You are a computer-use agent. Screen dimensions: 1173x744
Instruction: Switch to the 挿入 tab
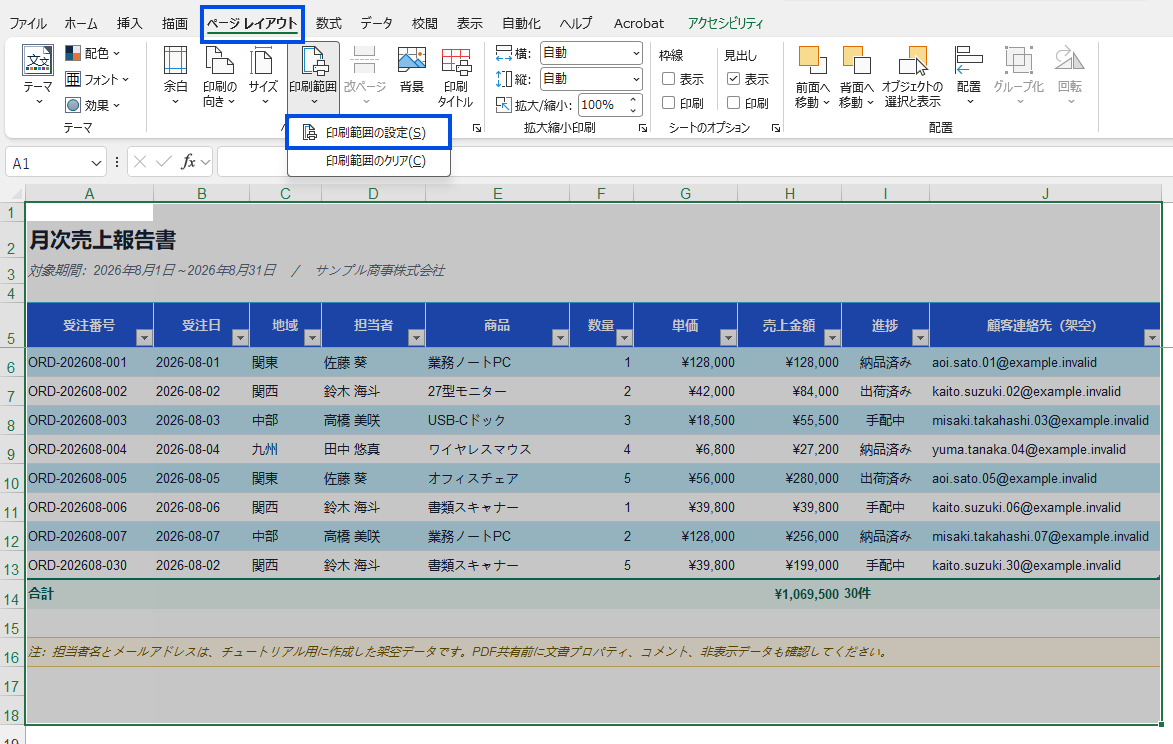[129, 23]
